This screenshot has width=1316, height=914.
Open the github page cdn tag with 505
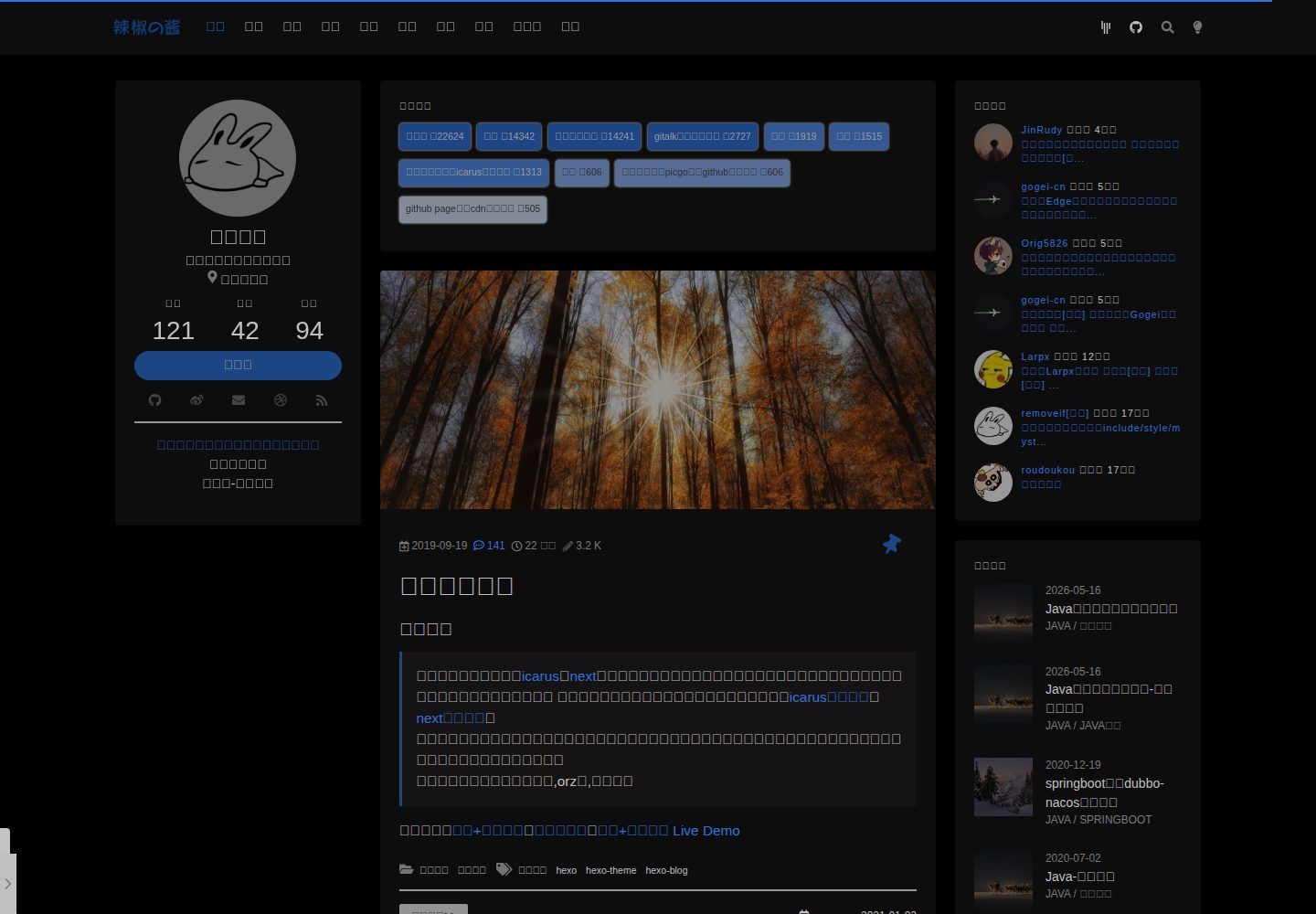(x=472, y=208)
